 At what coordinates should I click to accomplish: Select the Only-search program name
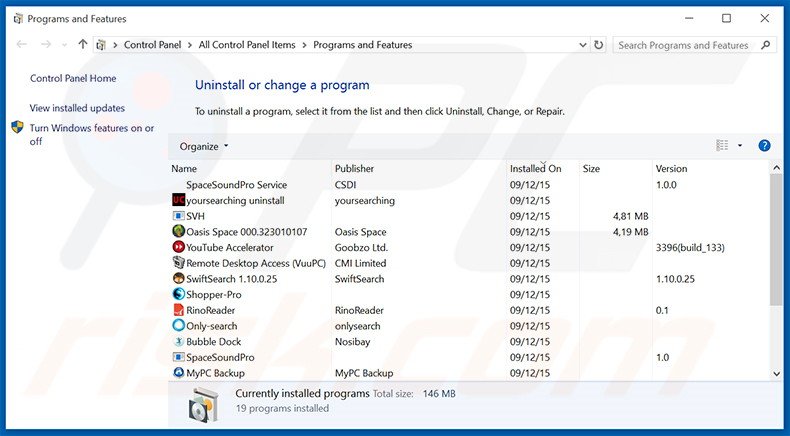(212, 326)
